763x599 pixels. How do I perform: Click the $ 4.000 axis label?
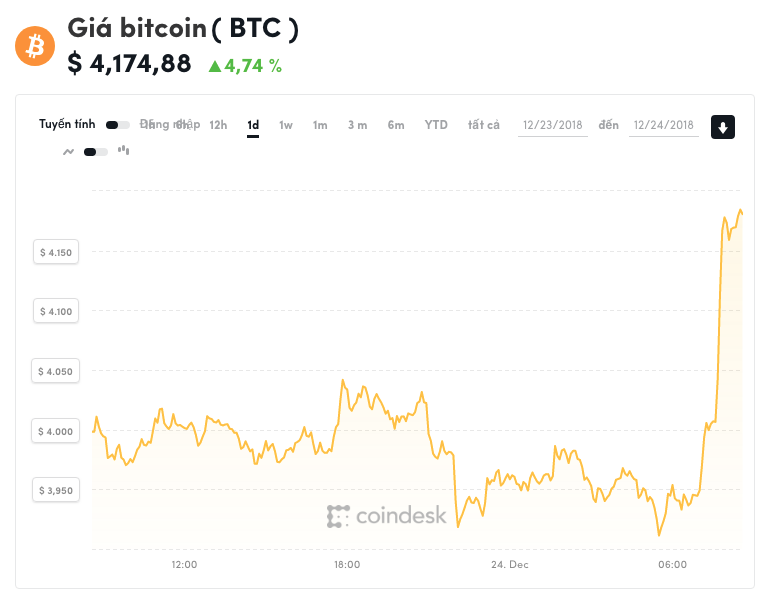pyautogui.click(x=55, y=431)
